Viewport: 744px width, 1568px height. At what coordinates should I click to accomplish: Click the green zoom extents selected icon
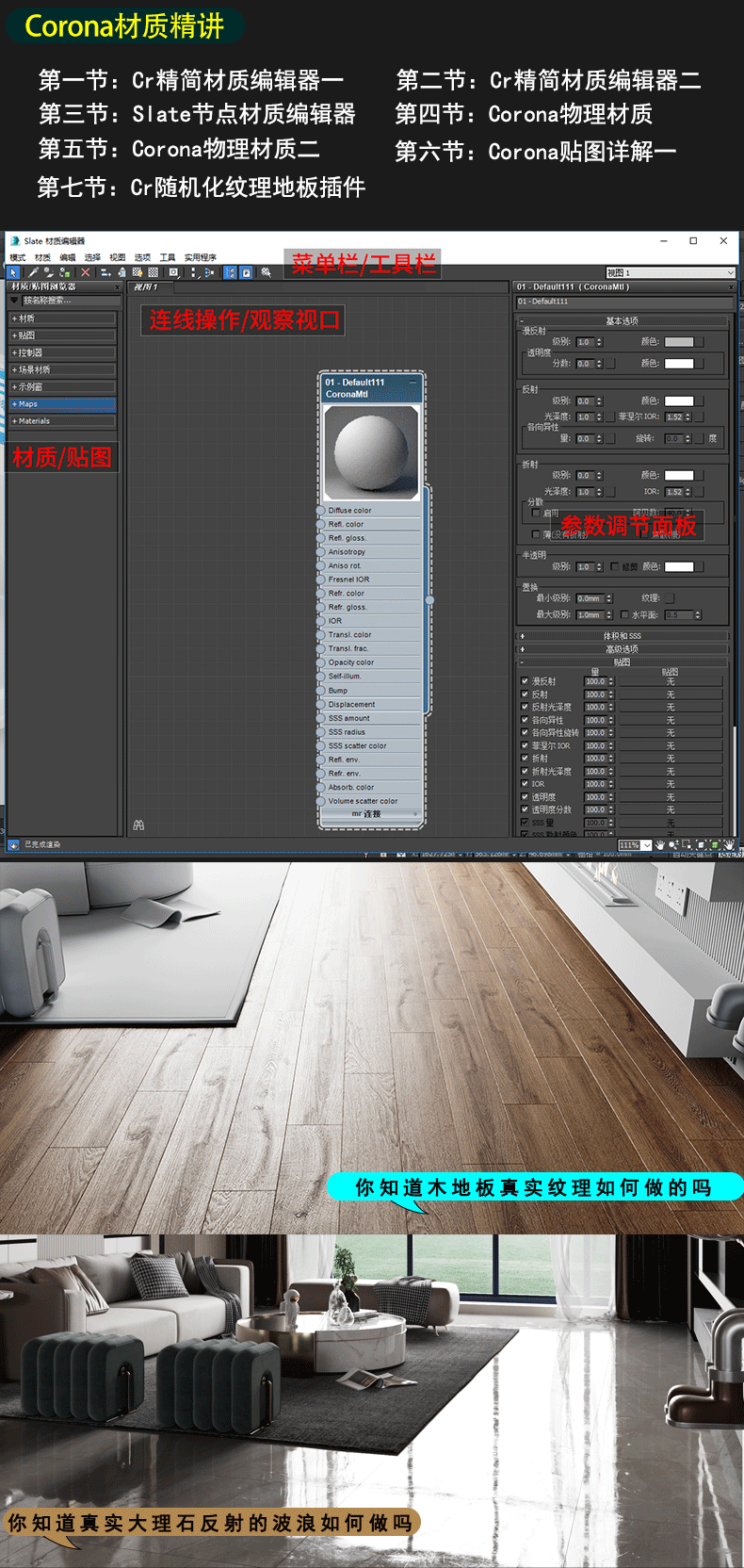[715, 845]
